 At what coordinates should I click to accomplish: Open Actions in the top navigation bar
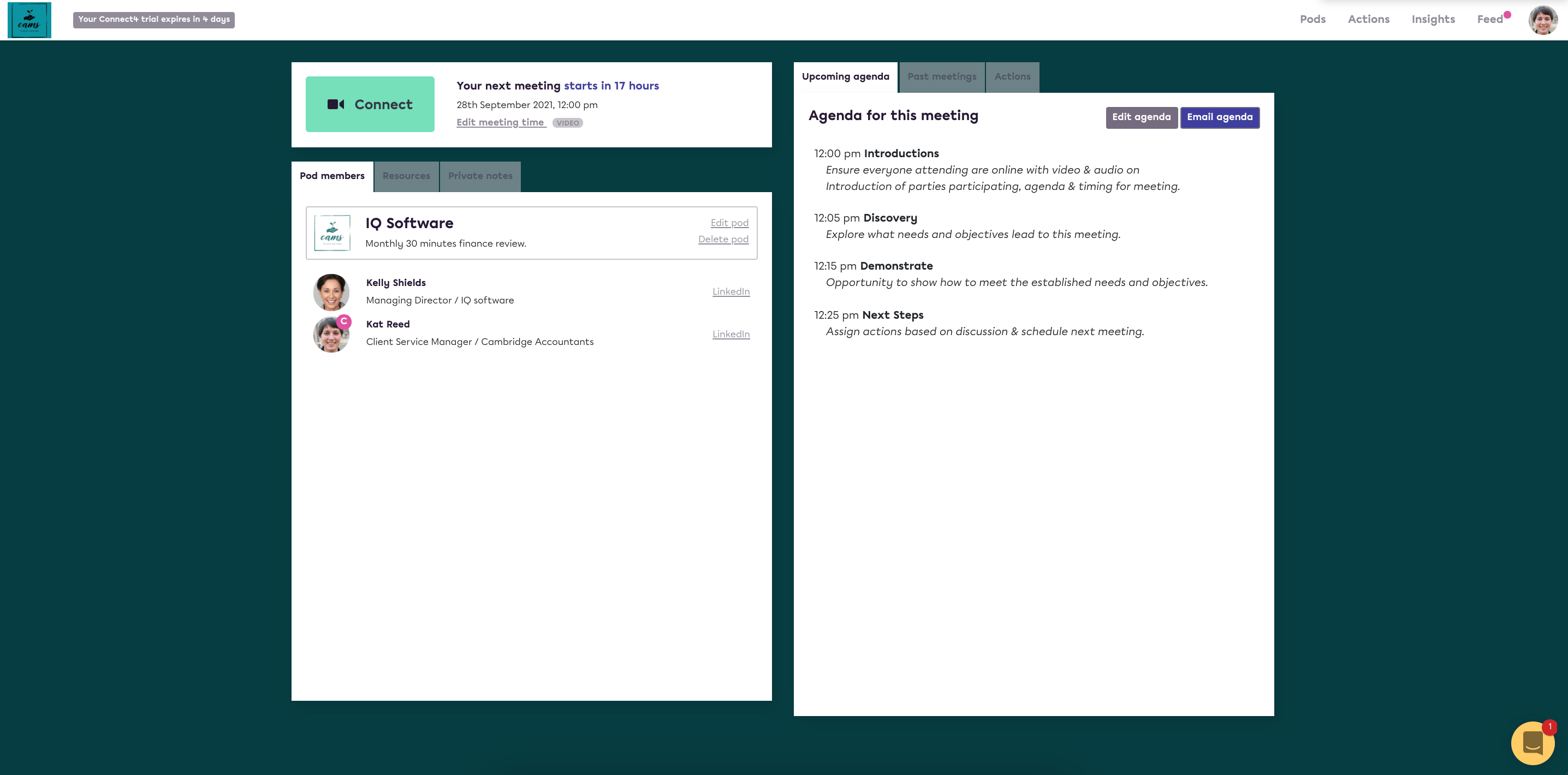[x=1368, y=20]
